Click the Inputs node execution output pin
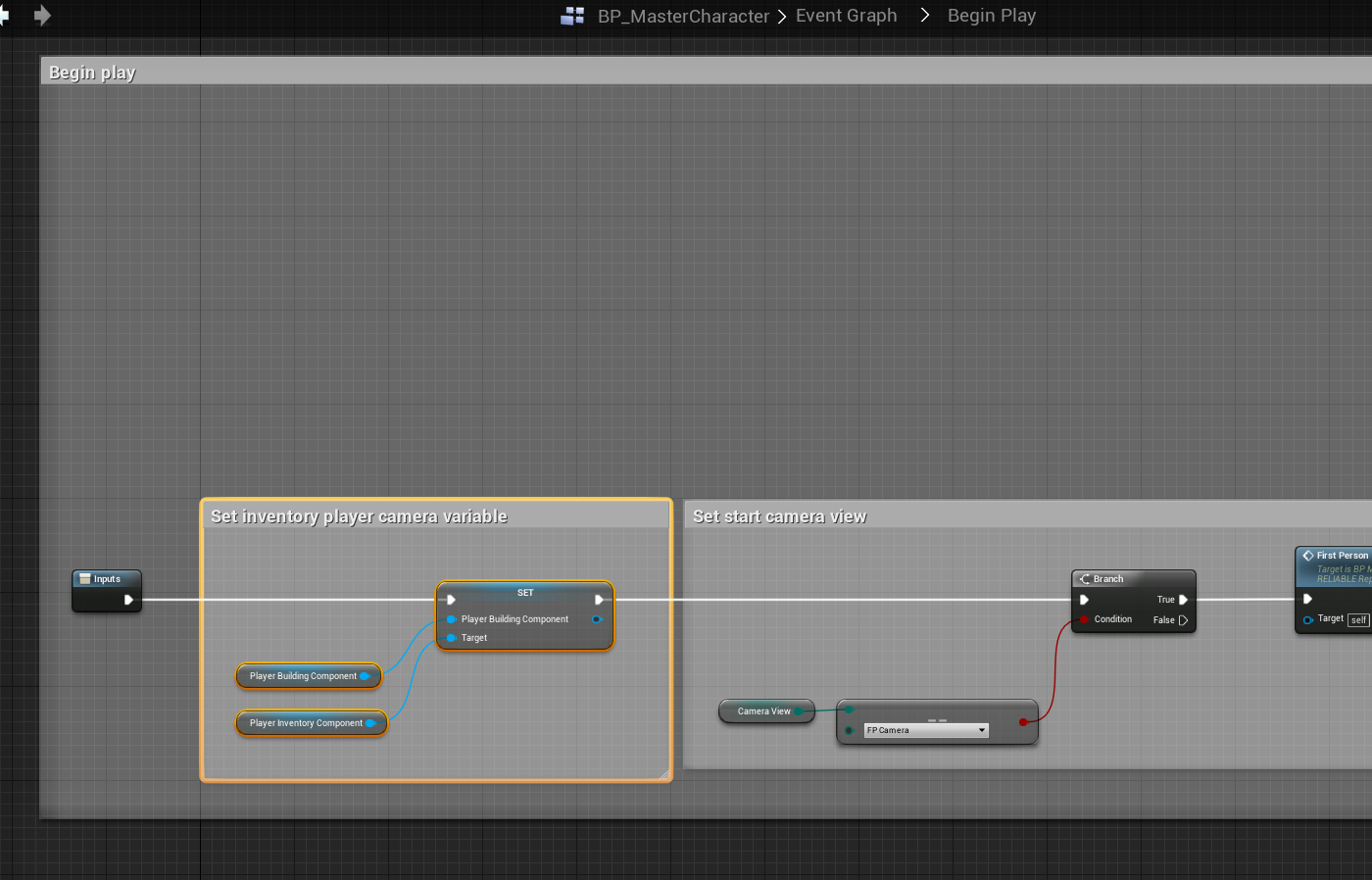This screenshot has height=880, width=1372. pos(128,600)
